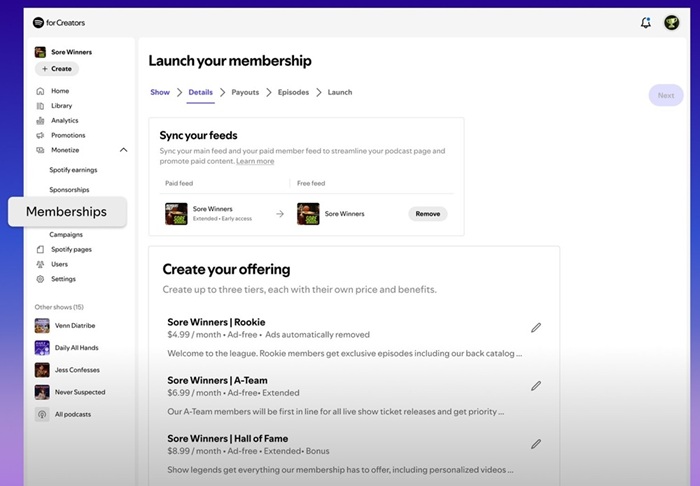Screen dimensions: 700x486
Task: Open Memberships in sidebar
Action: click(67, 212)
